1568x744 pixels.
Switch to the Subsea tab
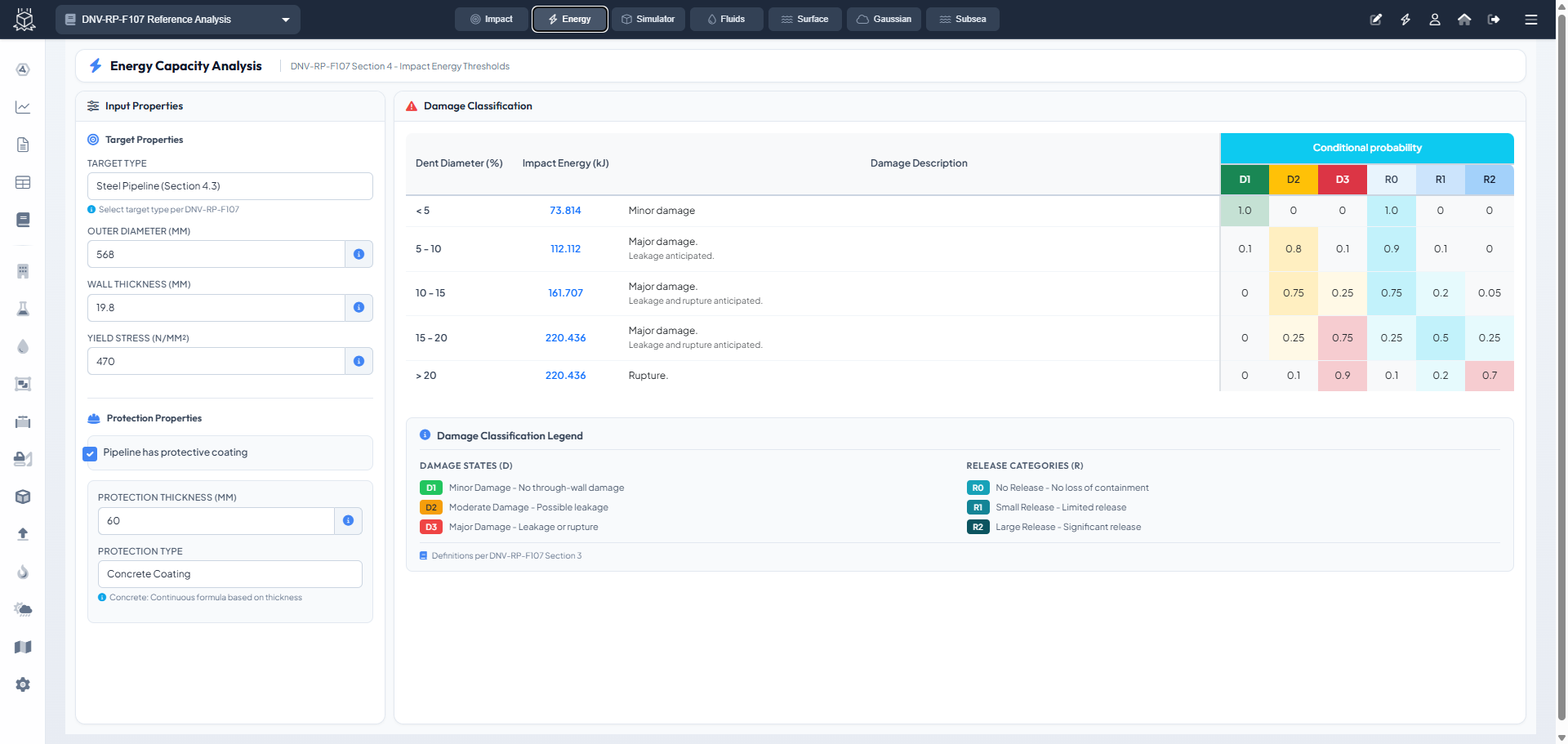[x=962, y=20]
